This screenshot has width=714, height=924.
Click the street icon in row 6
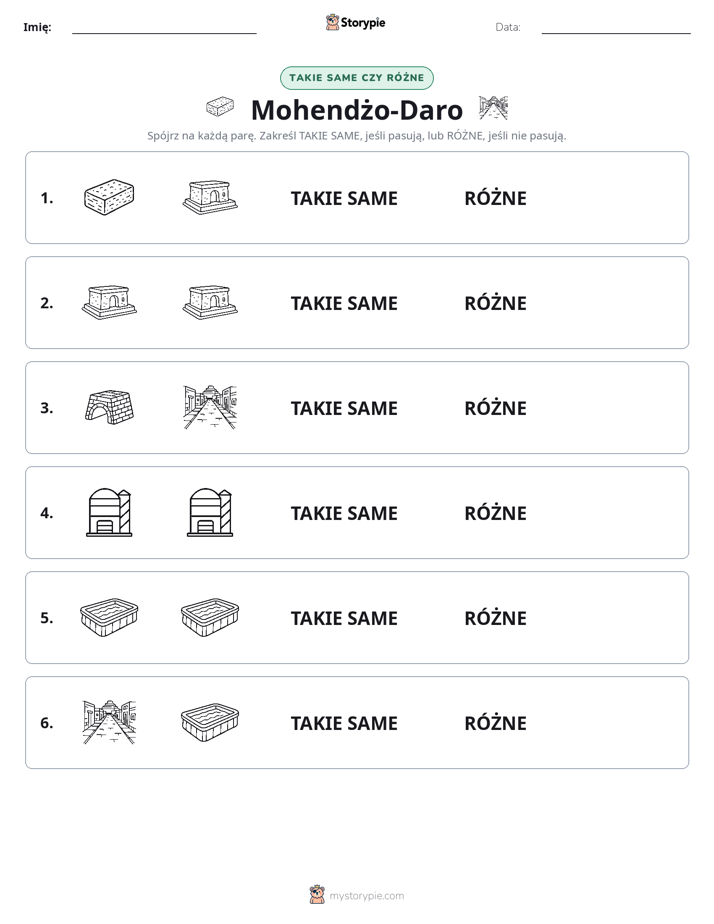coord(109,722)
